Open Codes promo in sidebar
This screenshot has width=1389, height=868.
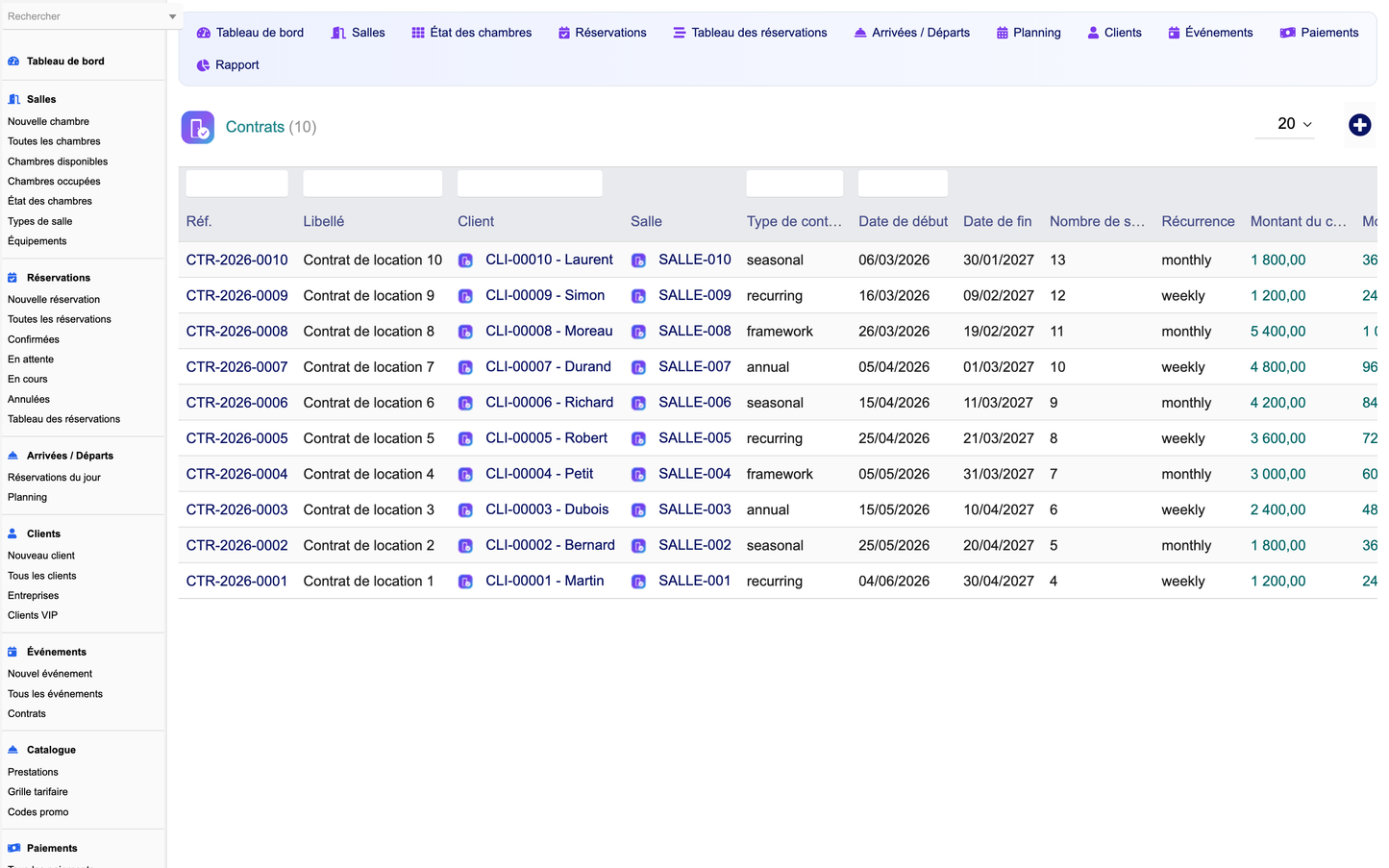coord(38,812)
